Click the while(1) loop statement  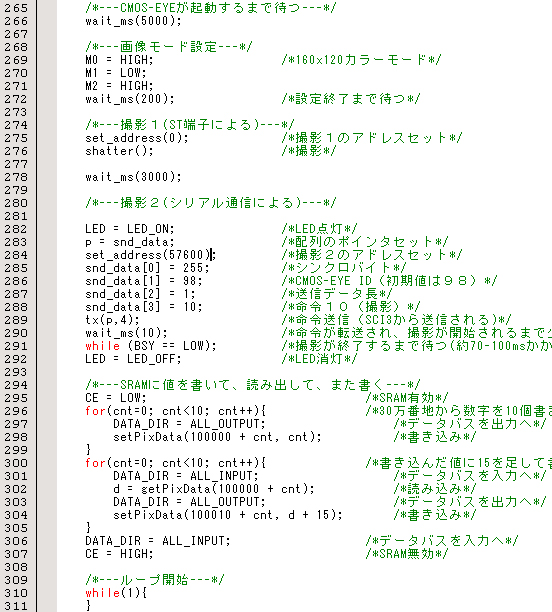[116, 593]
